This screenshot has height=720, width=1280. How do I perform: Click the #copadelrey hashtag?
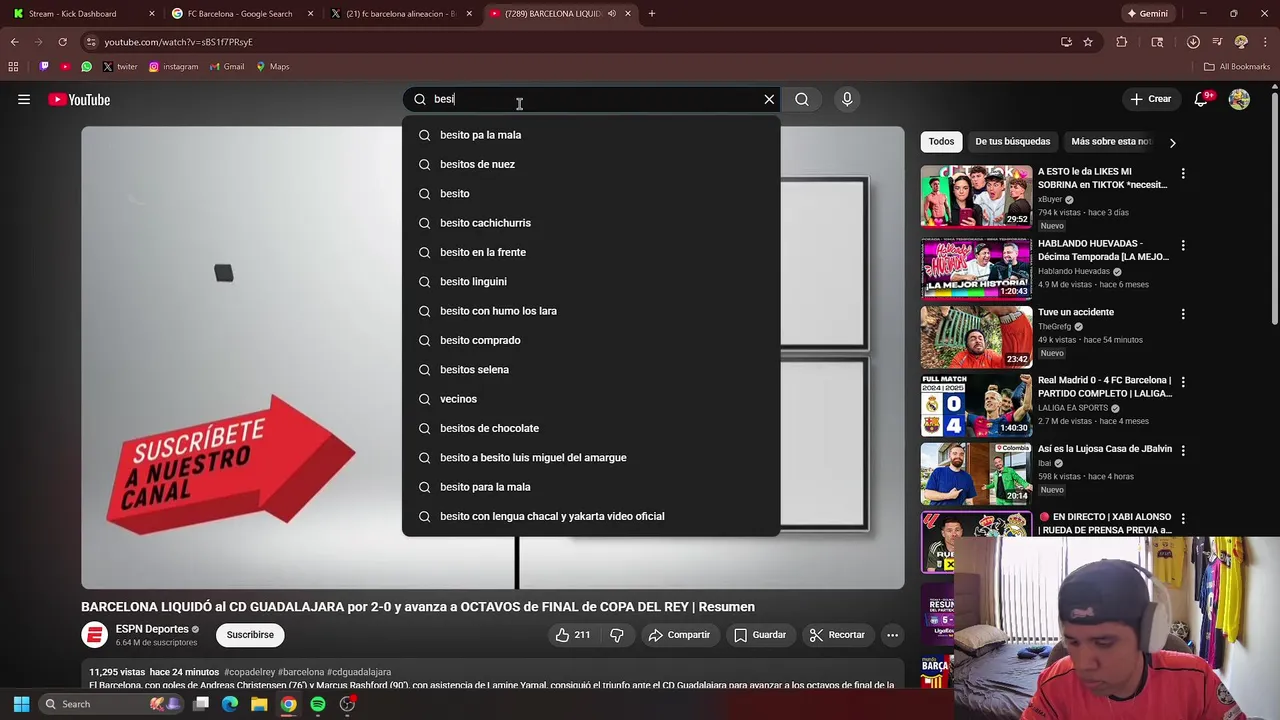tap(250, 672)
